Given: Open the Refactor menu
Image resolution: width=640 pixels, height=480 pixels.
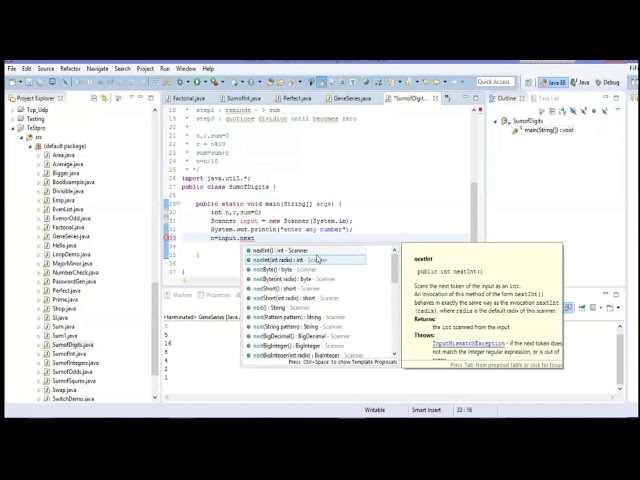Looking at the screenshot, I should click(70, 69).
